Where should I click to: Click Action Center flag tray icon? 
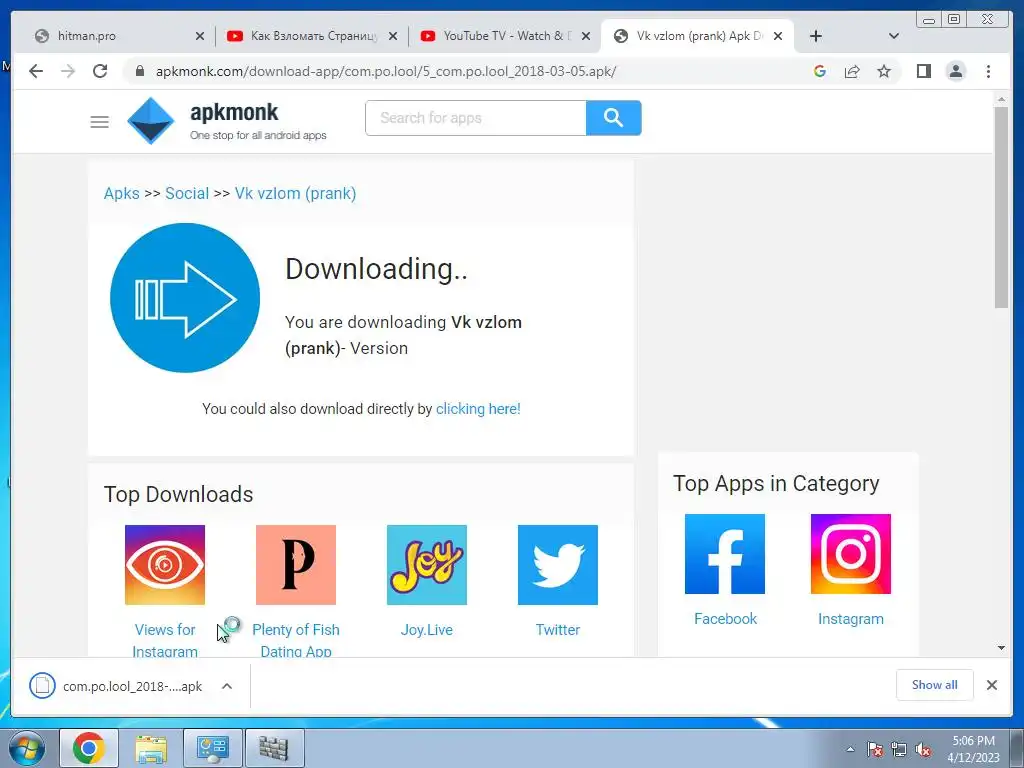(874, 749)
